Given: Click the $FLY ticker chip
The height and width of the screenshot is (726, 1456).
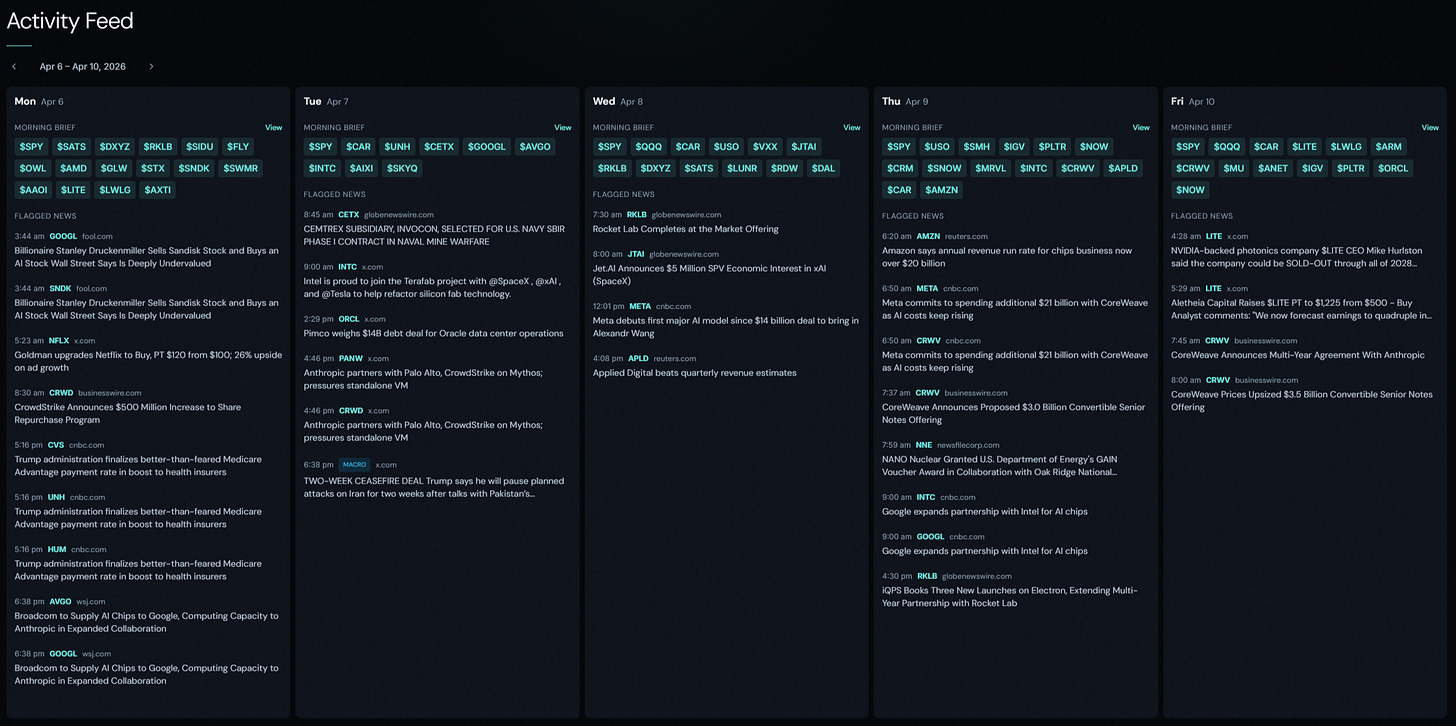Looking at the screenshot, I should click(x=238, y=147).
